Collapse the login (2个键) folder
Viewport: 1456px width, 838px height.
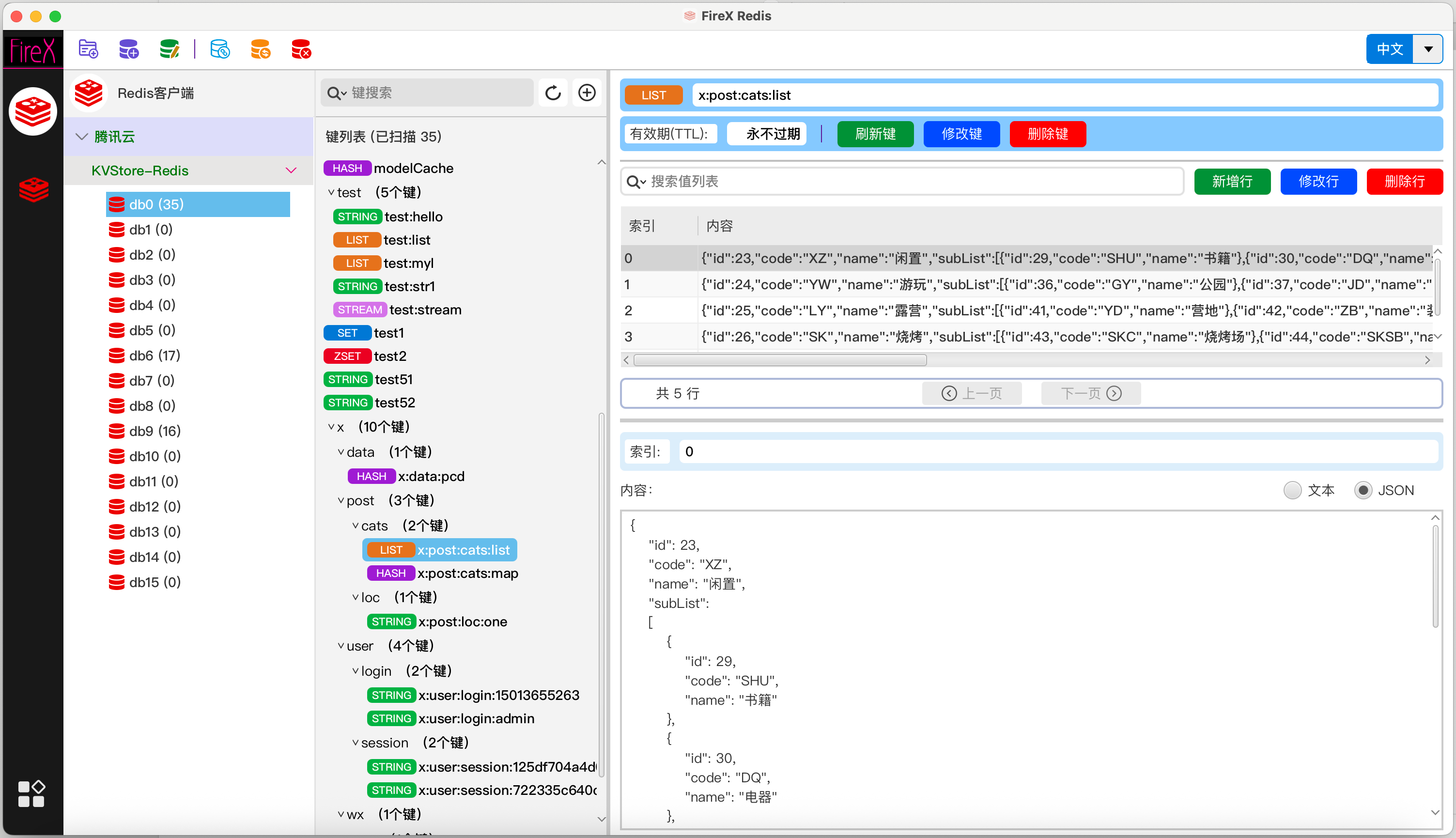(355, 671)
